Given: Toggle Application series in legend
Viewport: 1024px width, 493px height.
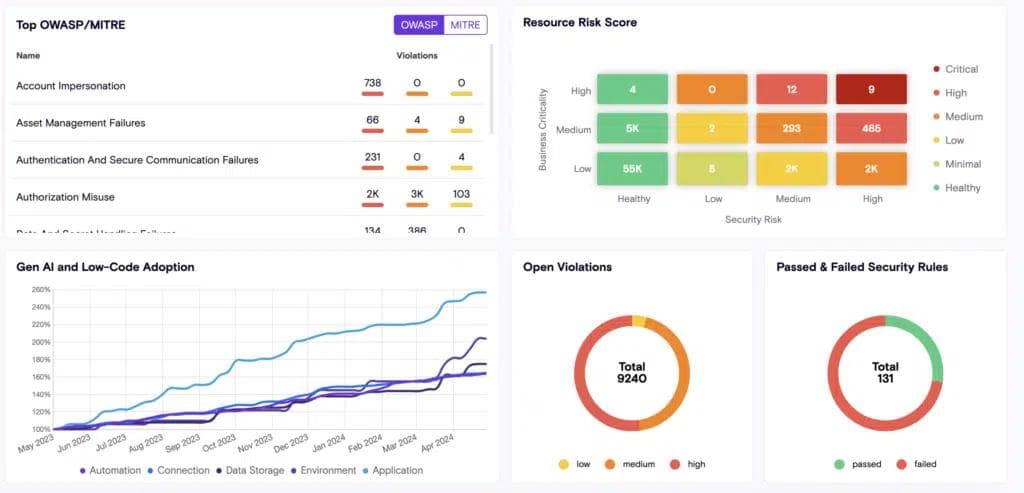Looking at the screenshot, I should [x=367, y=470].
